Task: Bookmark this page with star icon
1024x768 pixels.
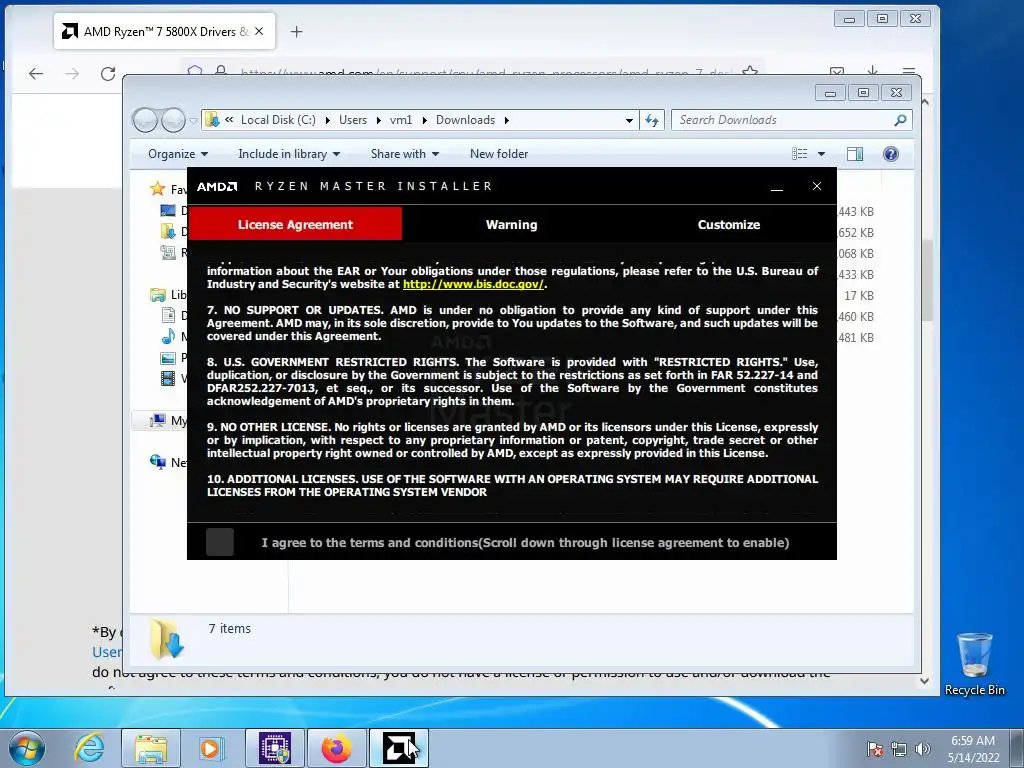Action: pos(750,71)
